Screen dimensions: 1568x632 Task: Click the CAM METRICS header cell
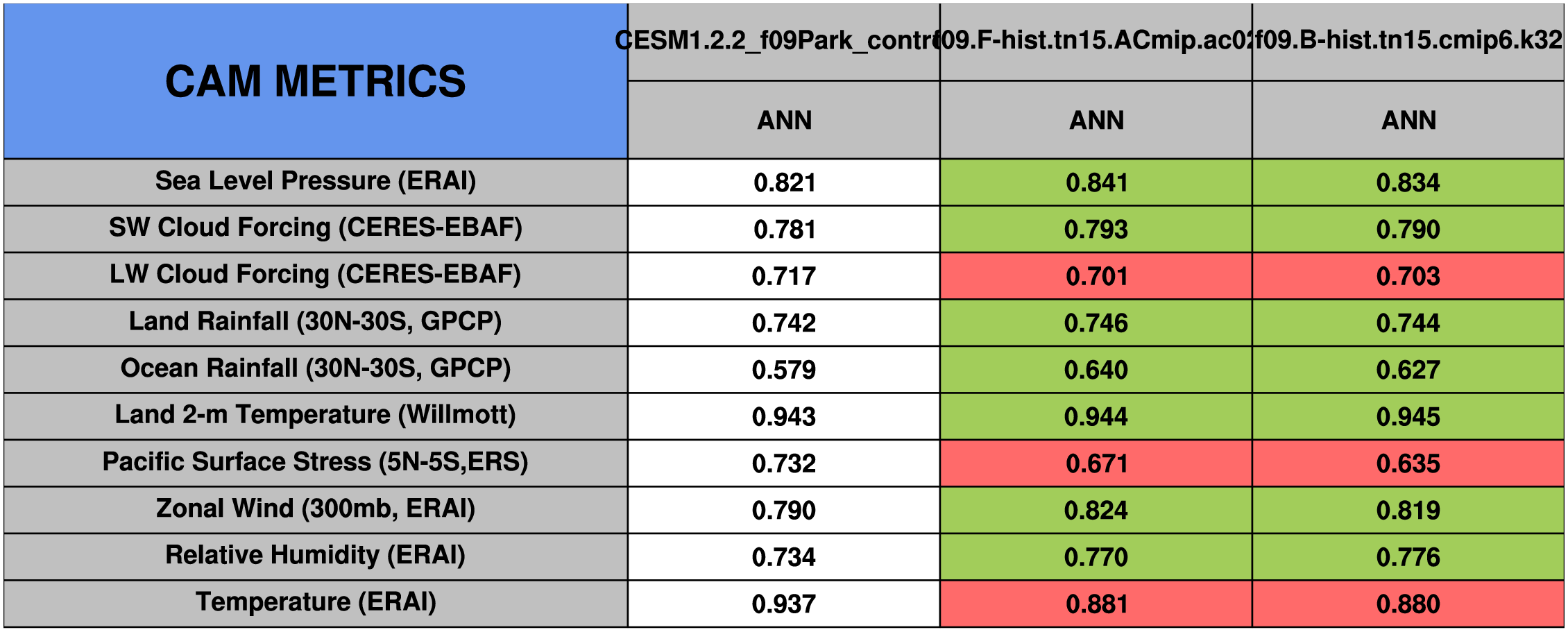pos(316,81)
